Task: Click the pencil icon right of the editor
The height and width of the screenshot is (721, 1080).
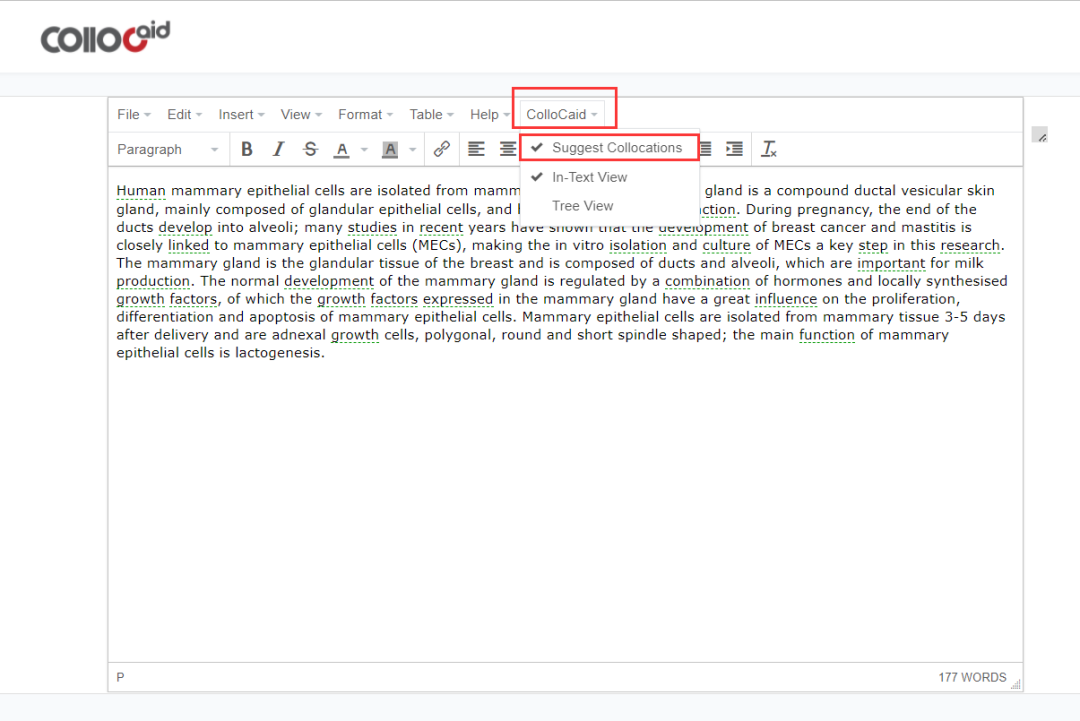Action: (x=1040, y=135)
